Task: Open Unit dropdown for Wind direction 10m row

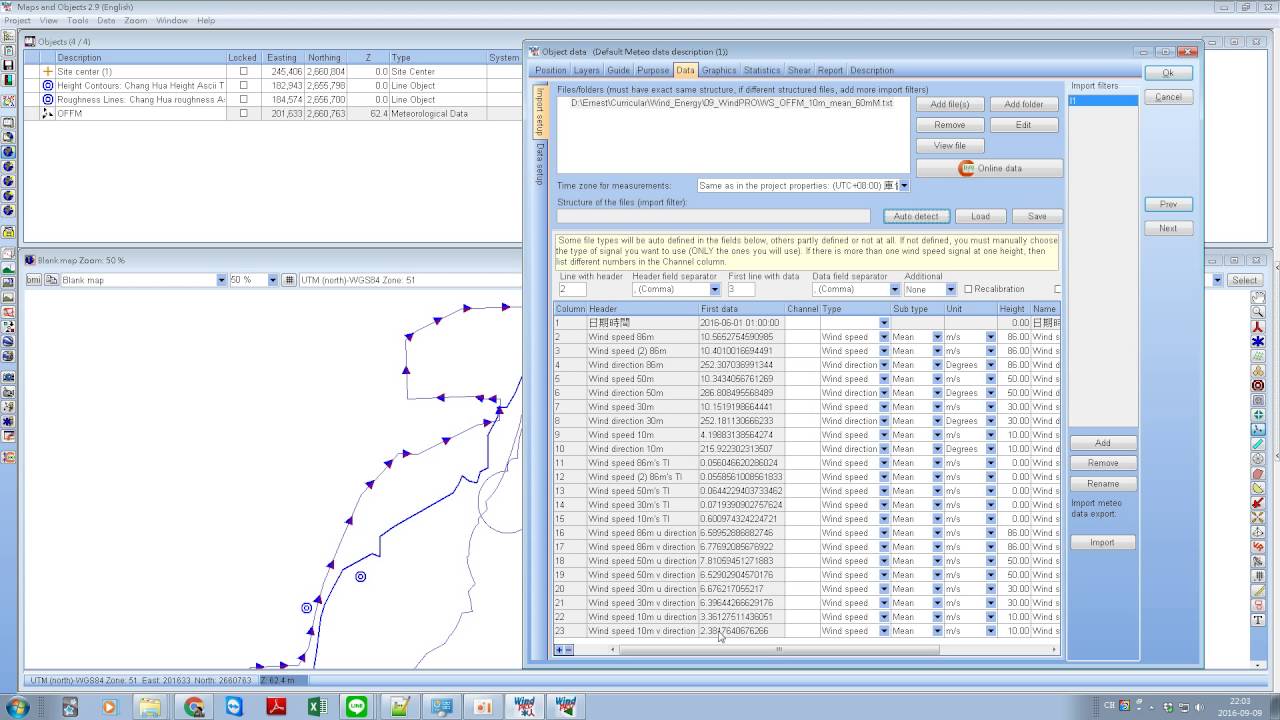Action: click(990, 449)
